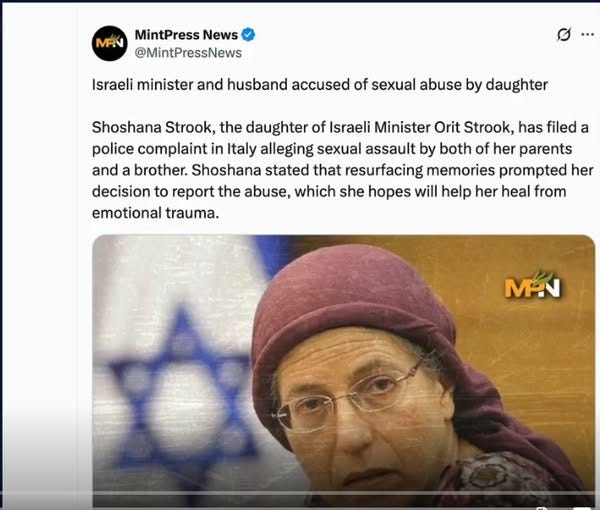Image resolution: width=600 pixels, height=510 pixels.
Task: Click the line beginning "Shoshana Strook, the daughter"
Action: tap(340, 127)
